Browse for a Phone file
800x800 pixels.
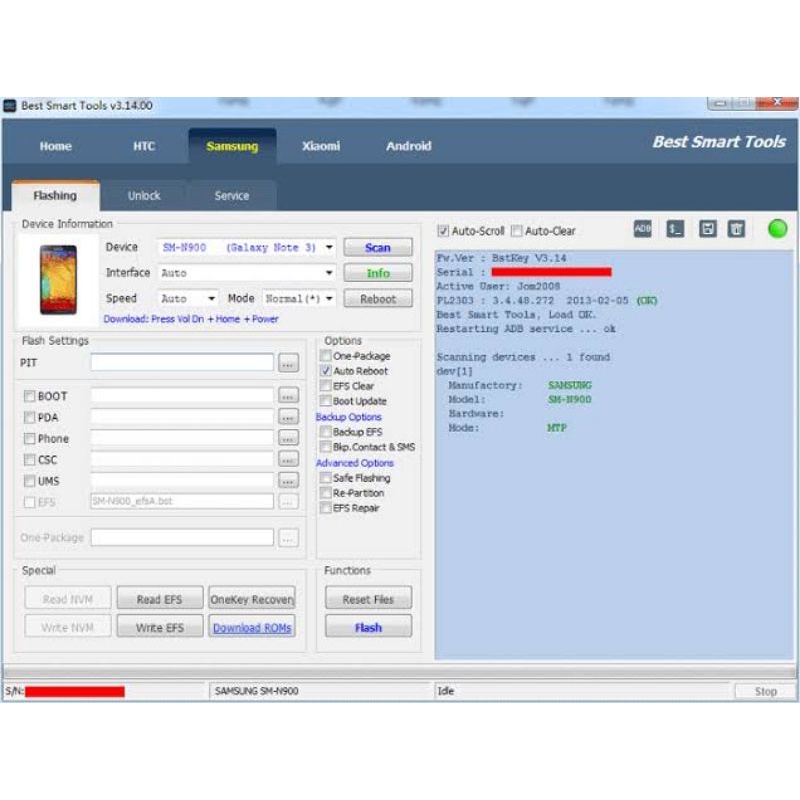[x=288, y=438]
